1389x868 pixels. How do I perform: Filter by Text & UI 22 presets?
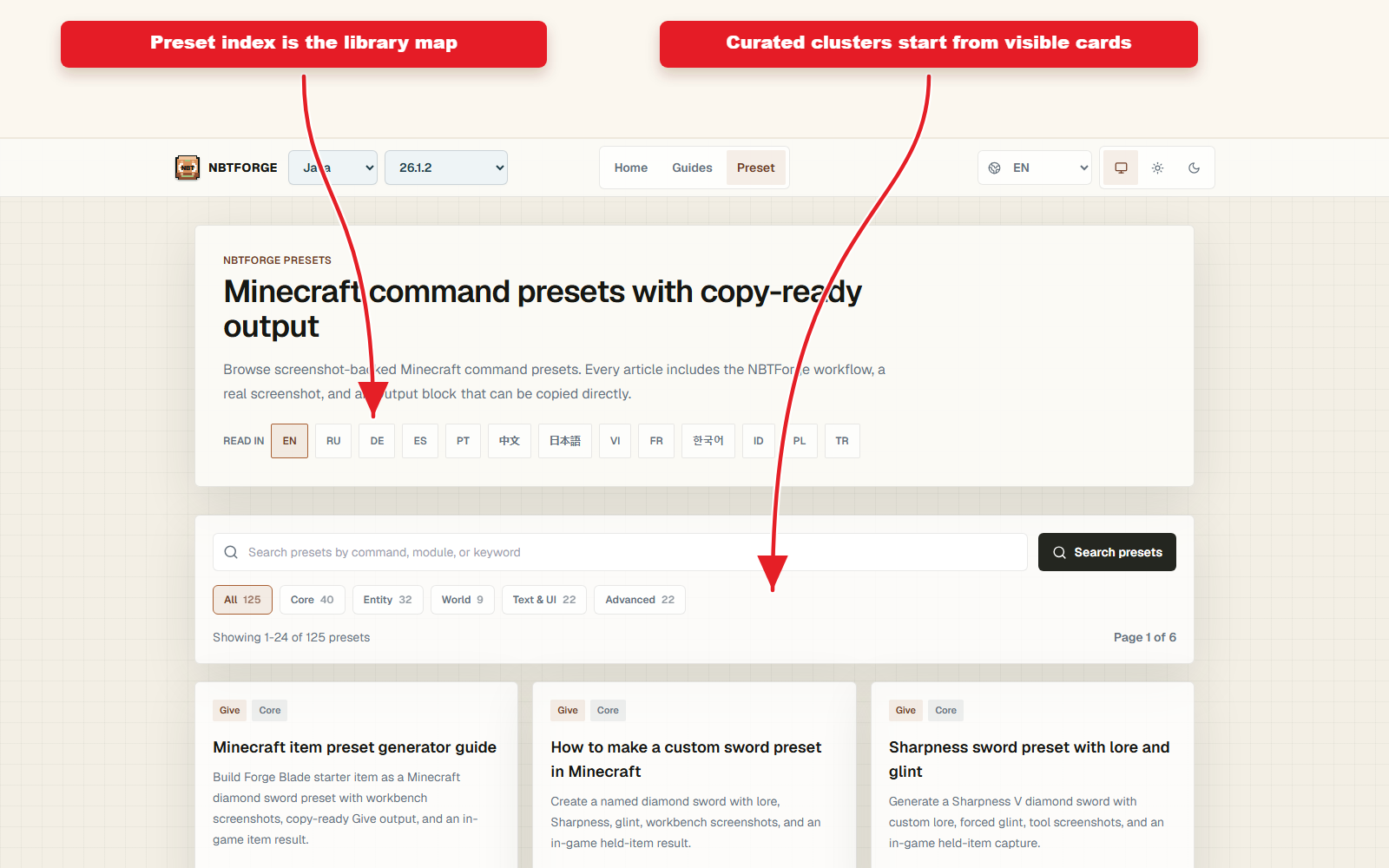pyautogui.click(x=544, y=600)
